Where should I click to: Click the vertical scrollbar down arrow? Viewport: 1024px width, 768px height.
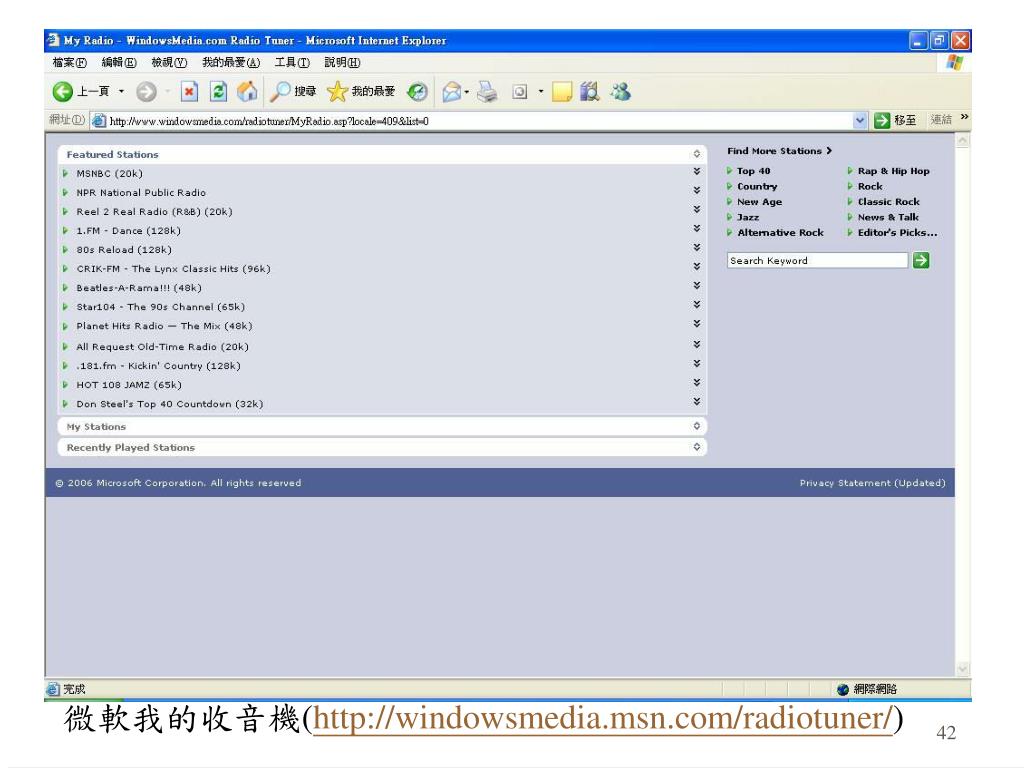(x=962, y=669)
